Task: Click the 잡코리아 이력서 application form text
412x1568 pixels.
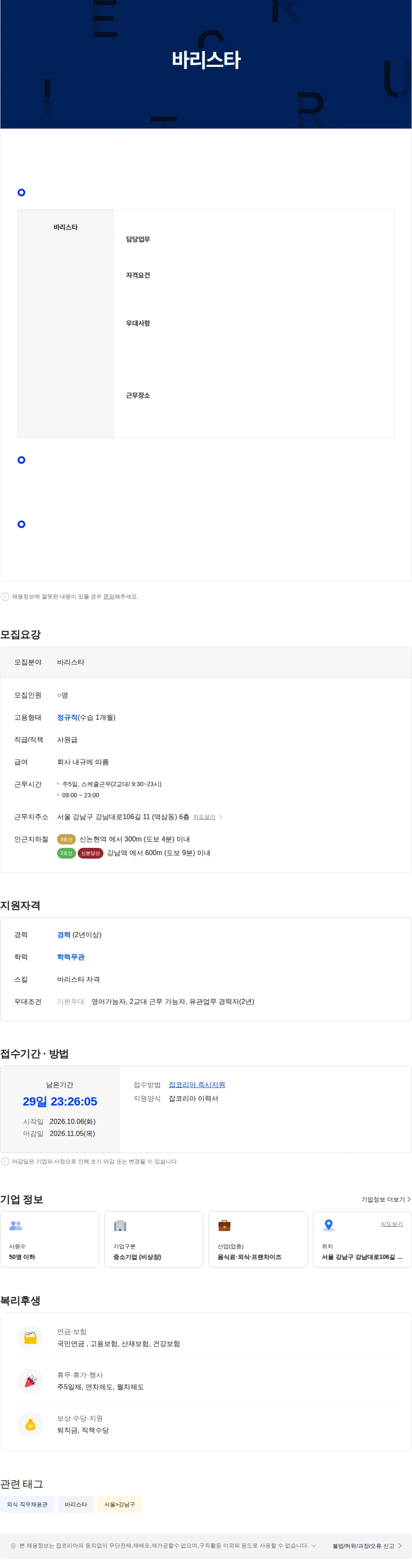Action: [x=193, y=1099]
